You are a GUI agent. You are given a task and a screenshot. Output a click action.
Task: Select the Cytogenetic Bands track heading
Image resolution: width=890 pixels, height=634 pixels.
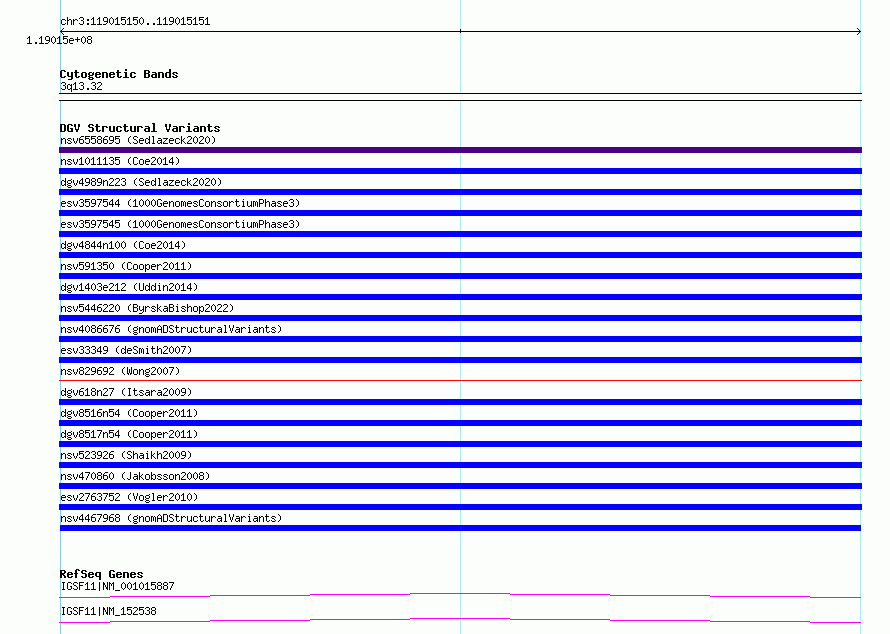[119, 74]
